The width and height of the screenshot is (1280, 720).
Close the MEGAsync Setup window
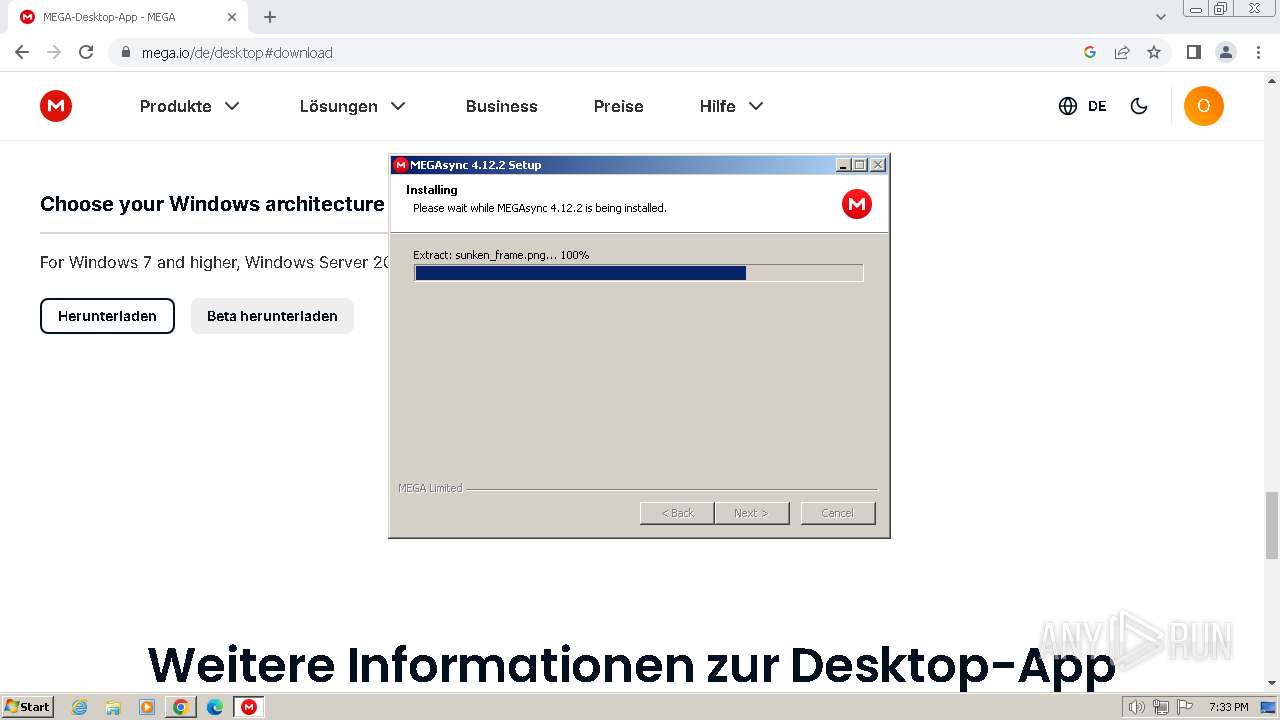[x=878, y=165]
